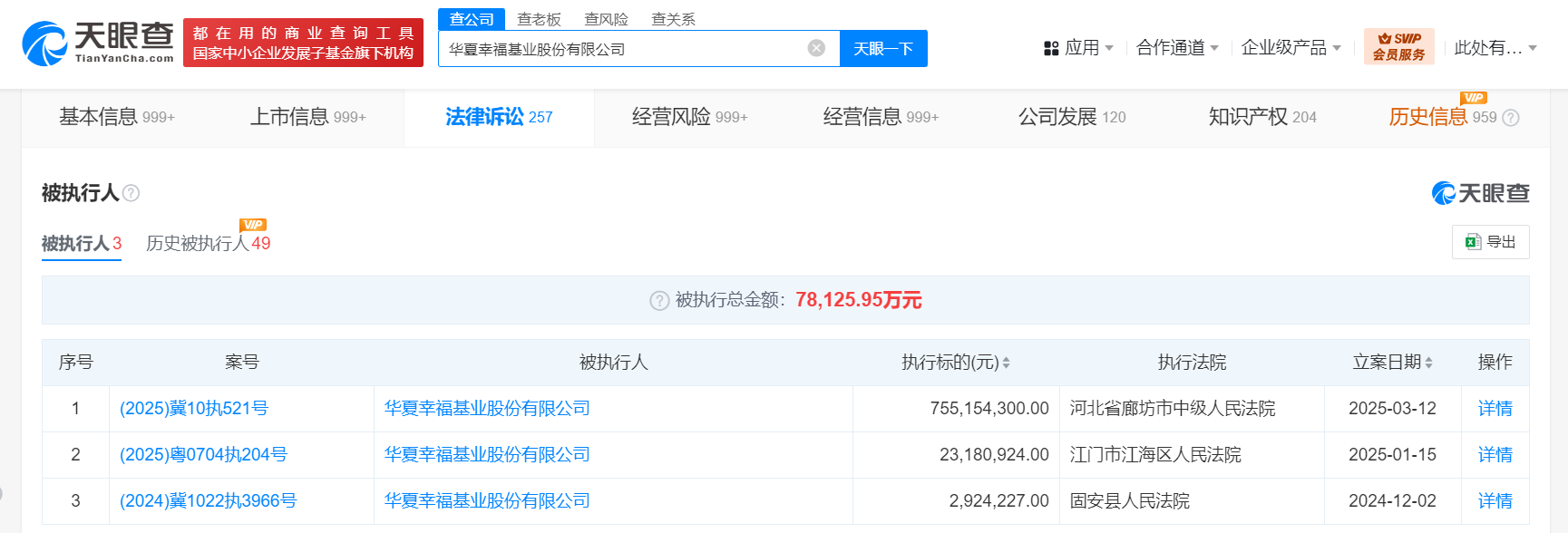Sort by 立案日期 arrows
Screen dimensions: 1568x533
pyautogui.click(x=1428, y=363)
